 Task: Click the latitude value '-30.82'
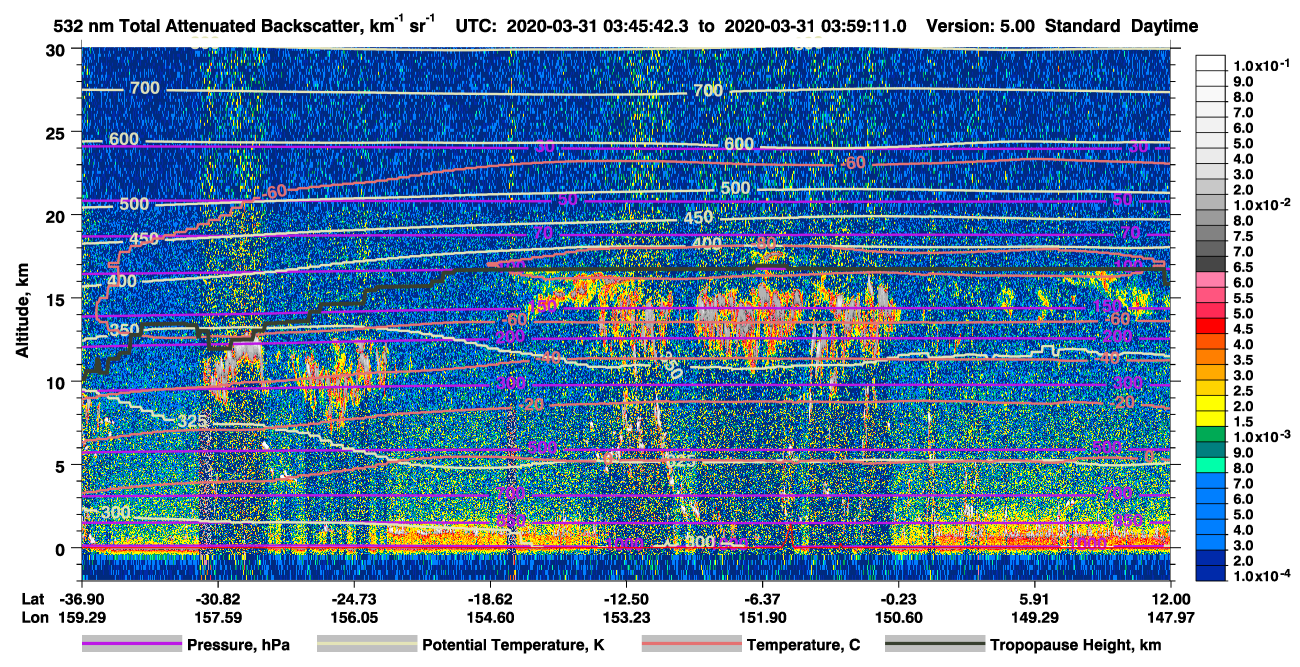coord(218,598)
